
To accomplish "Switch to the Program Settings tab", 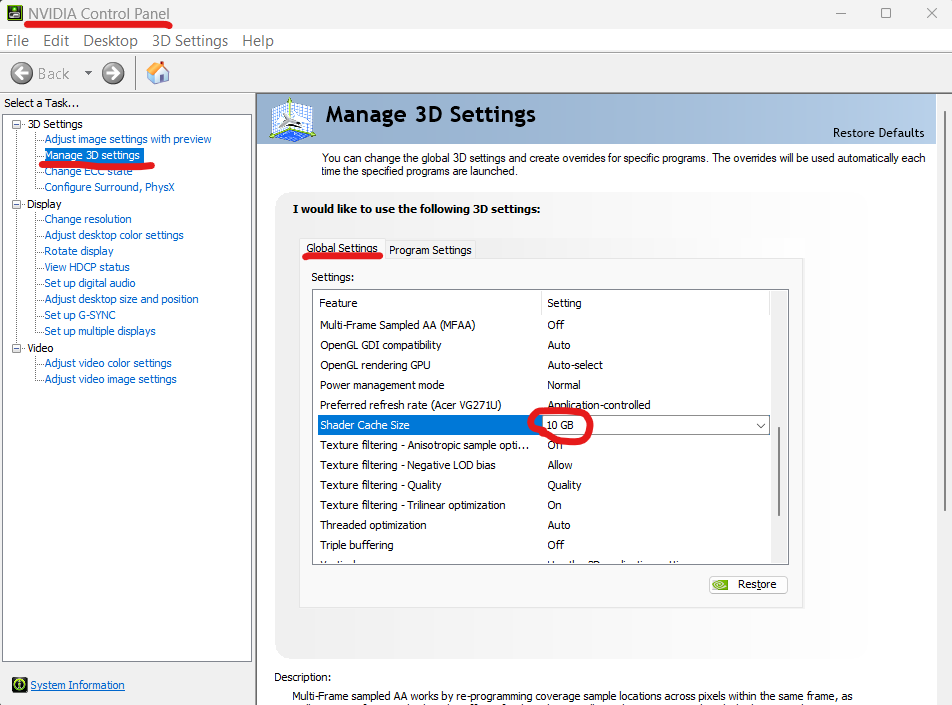I will 430,250.
